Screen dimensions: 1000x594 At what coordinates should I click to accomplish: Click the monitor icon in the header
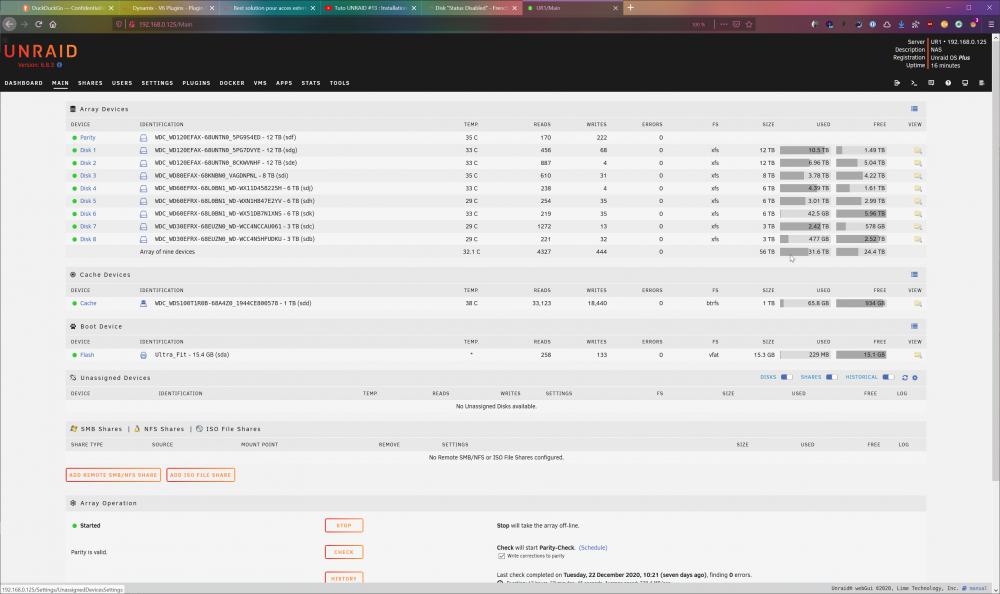coord(965,83)
